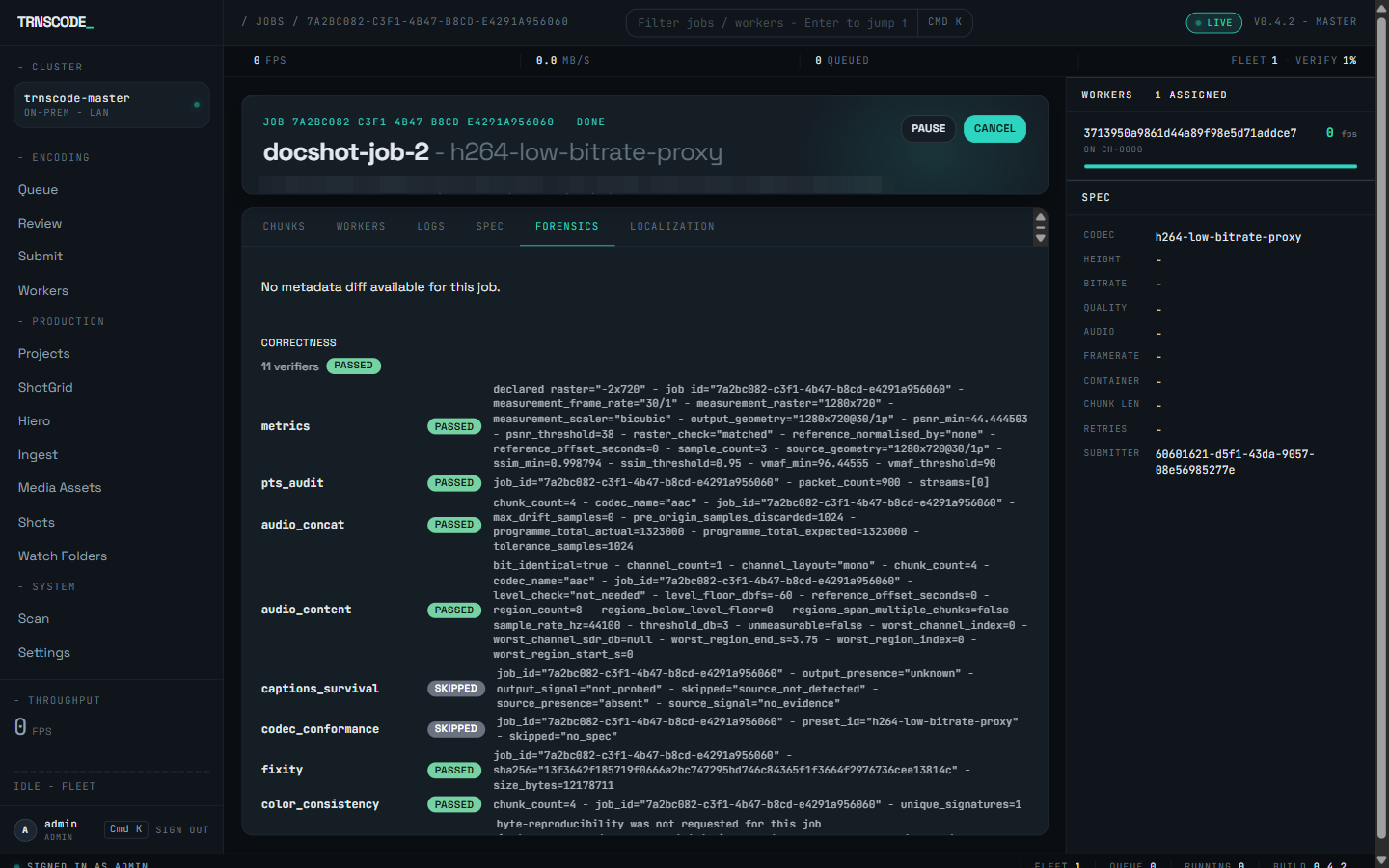
Task: Click the up arrow on the tab bar scroll control
Action: pyautogui.click(x=1040, y=217)
